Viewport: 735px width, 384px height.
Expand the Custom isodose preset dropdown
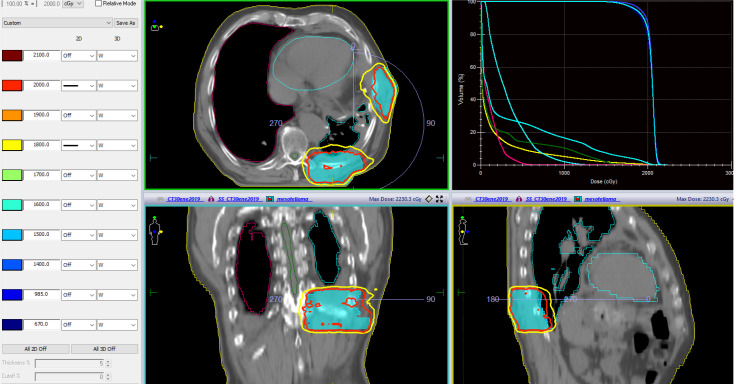[57, 23]
